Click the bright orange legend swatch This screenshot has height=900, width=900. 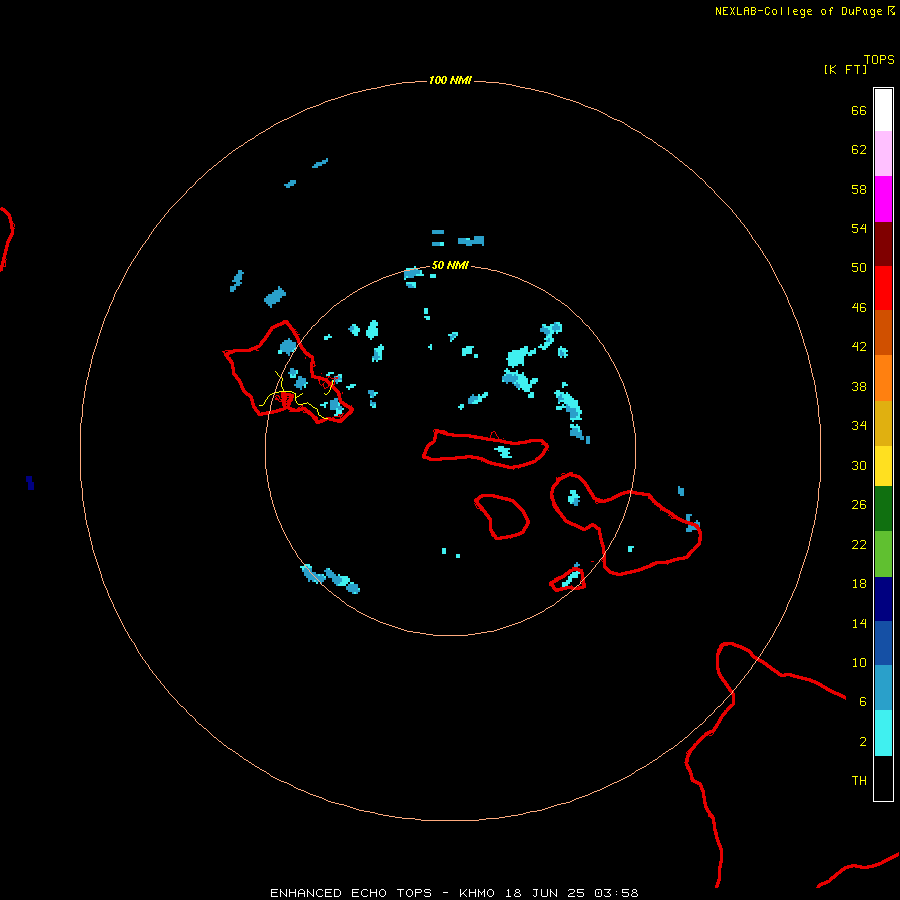[883, 378]
